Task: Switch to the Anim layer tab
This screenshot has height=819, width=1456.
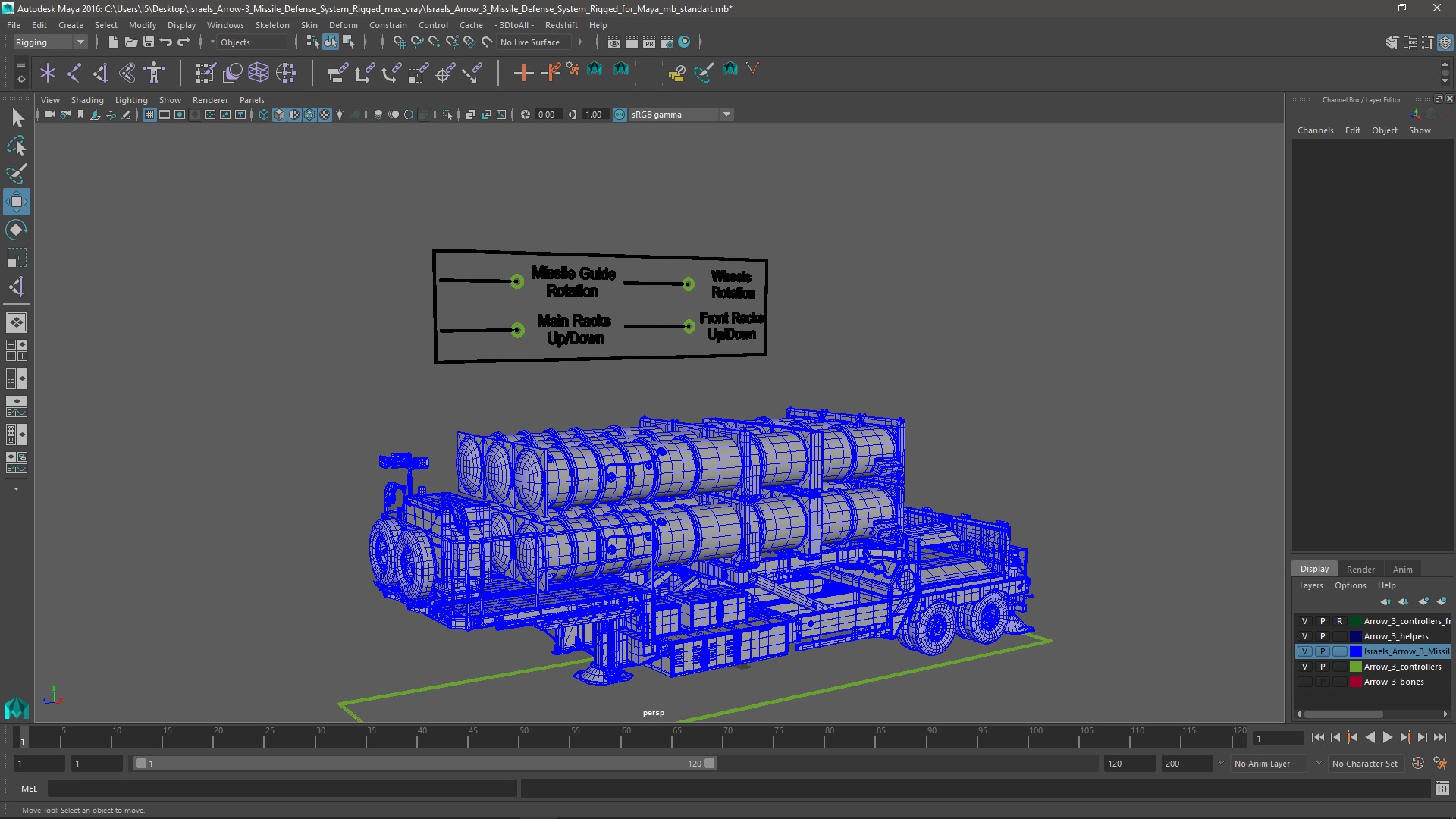Action: (x=1402, y=570)
